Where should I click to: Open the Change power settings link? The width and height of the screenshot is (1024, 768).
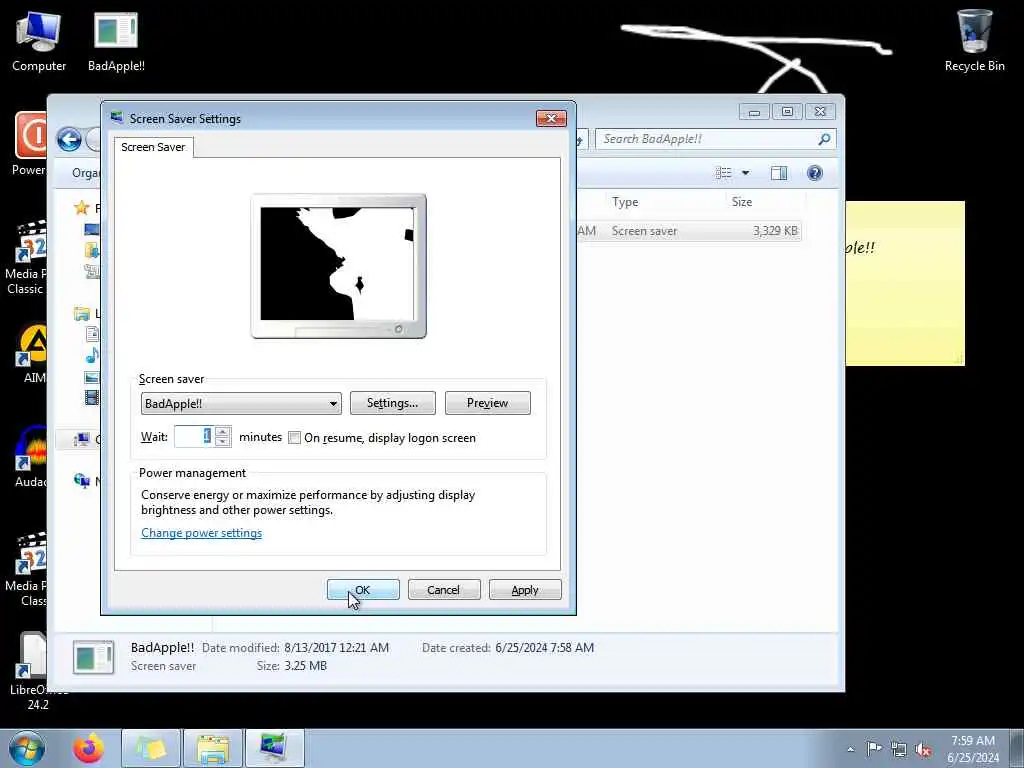[201, 533]
